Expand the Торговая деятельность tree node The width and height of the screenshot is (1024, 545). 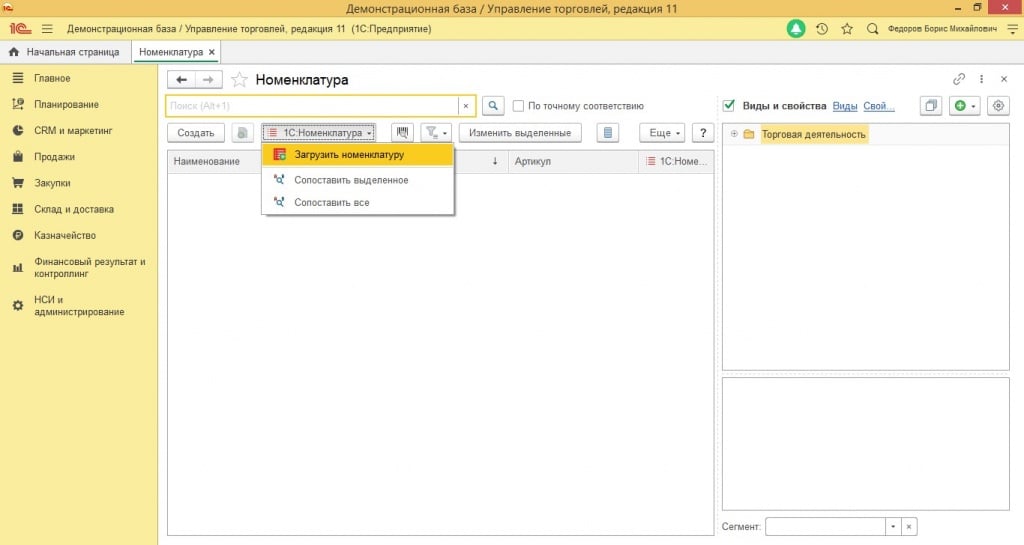tap(734, 134)
